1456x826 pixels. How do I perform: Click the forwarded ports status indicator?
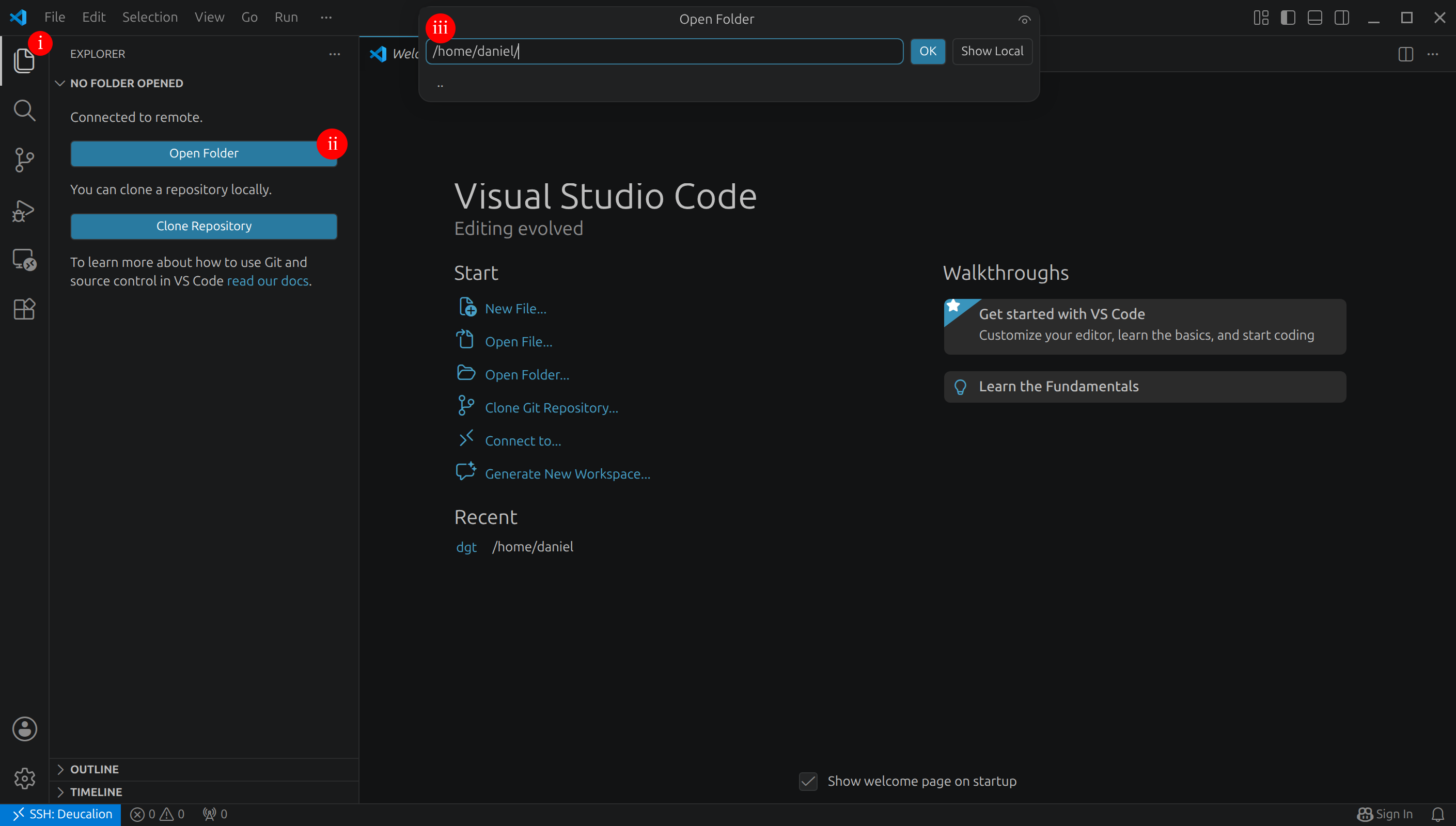[215, 814]
